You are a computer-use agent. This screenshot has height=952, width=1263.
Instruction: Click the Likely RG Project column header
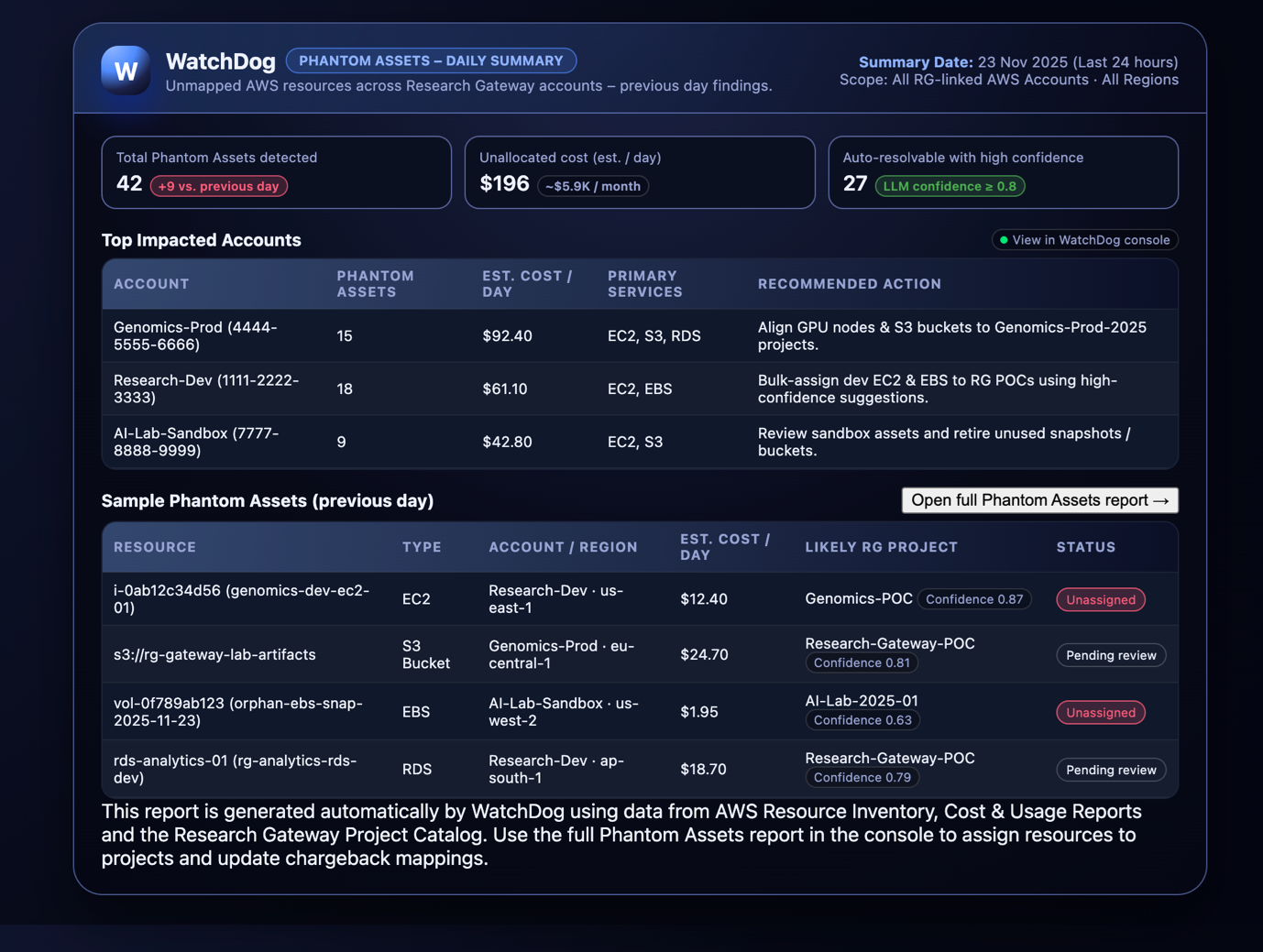tap(882, 547)
